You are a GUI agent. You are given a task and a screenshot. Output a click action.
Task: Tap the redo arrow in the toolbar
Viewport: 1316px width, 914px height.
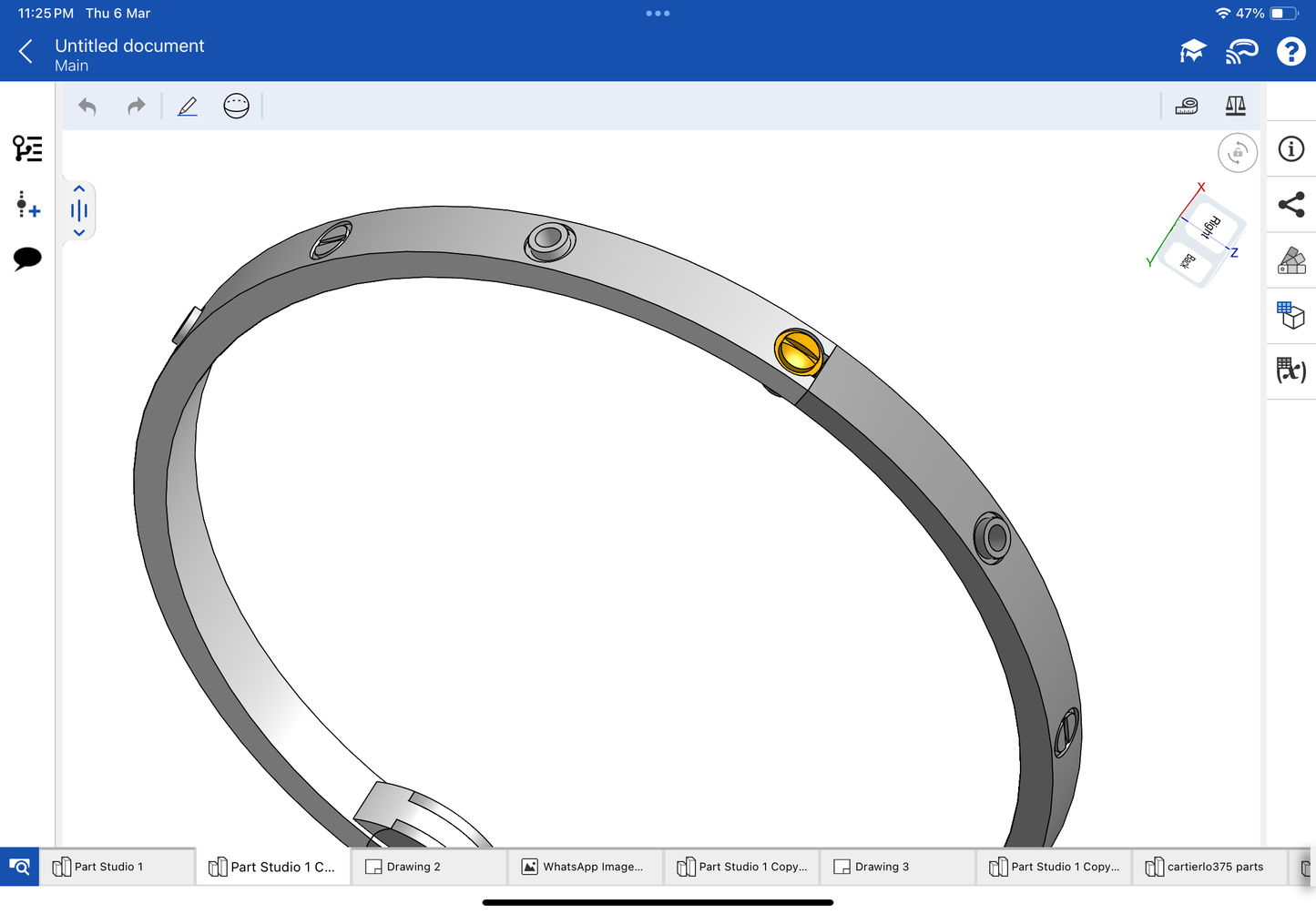pyautogui.click(x=136, y=107)
